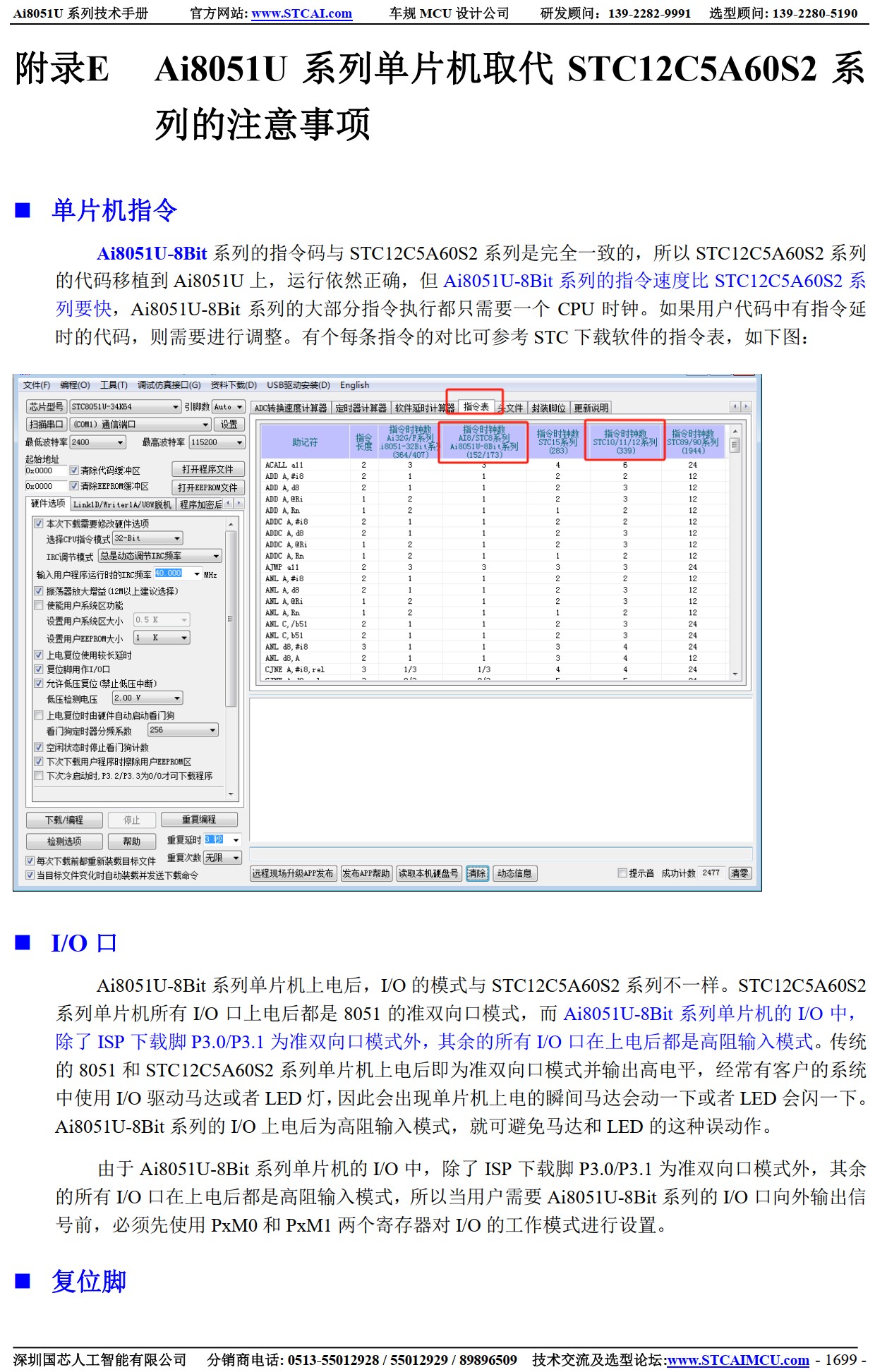Click the 扫描串口 button
The width and height of the screenshot is (875, 1372).
click(x=47, y=425)
